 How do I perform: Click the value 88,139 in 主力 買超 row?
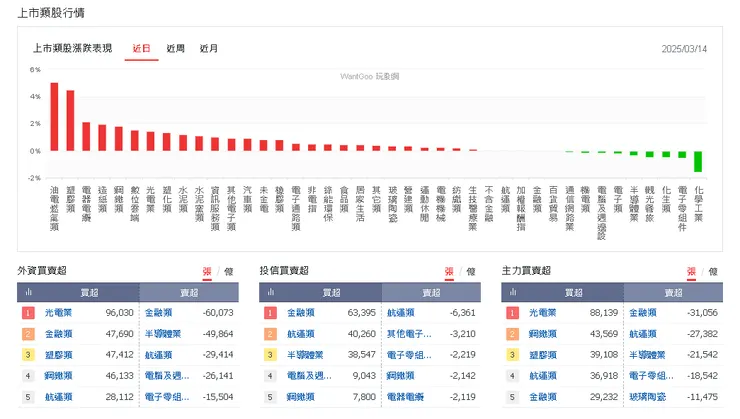(x=604, y=312)
